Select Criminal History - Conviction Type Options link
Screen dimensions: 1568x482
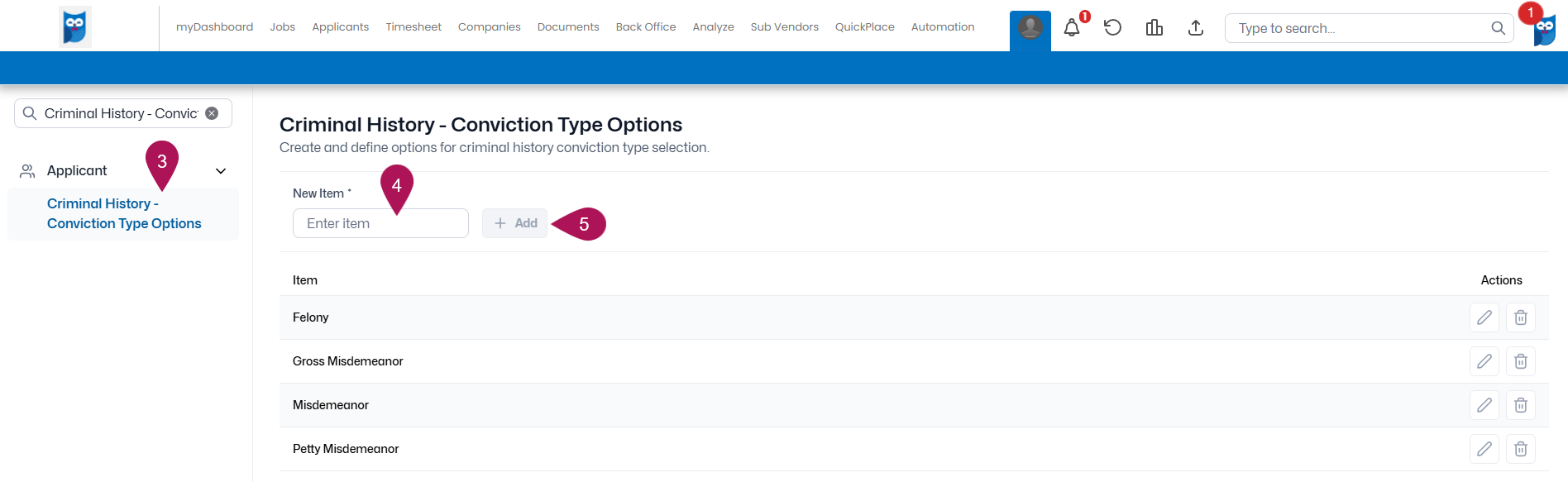(x=124, y=213)
